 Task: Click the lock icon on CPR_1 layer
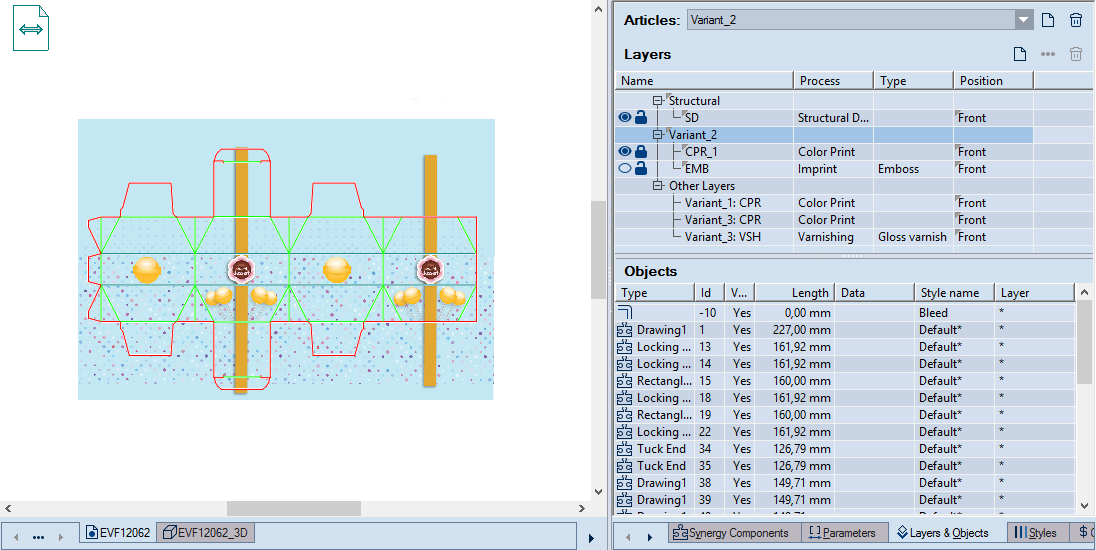[641, 152]
